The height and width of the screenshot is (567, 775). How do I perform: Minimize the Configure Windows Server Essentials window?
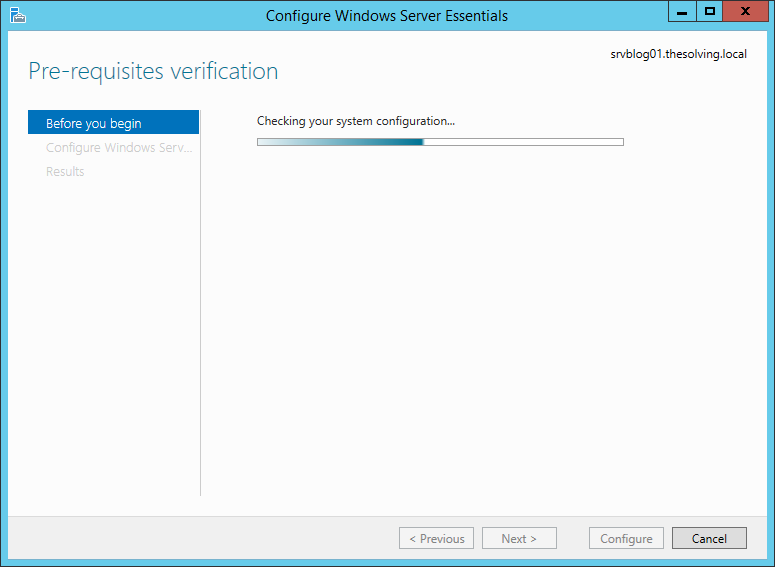[x=682, y=11]
